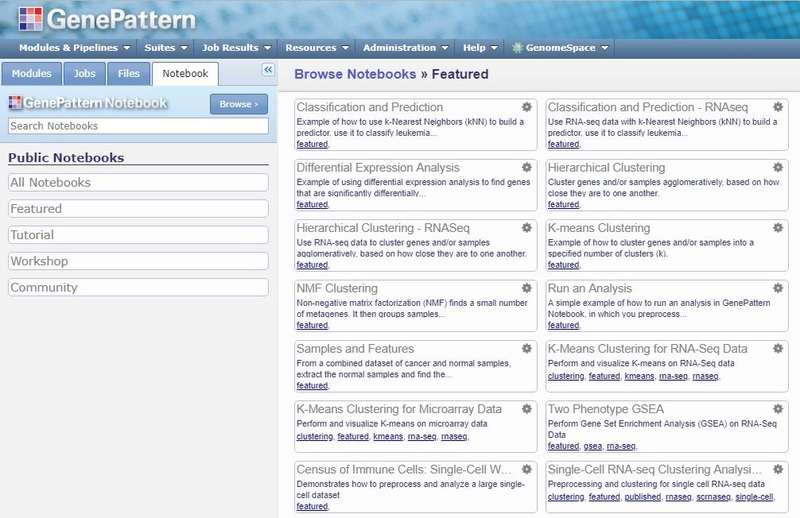
Task: Click featured tag under NMF Clustering
Action: (312, 325)
